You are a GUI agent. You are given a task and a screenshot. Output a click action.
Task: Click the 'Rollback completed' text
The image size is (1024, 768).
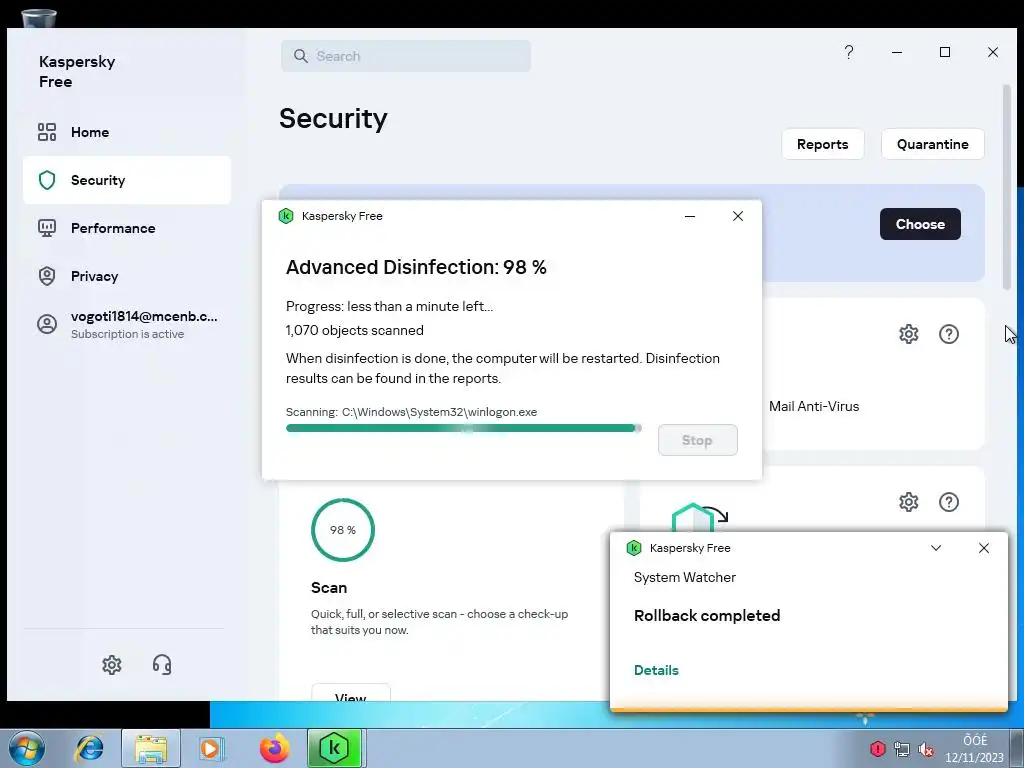tap(707, 616)
